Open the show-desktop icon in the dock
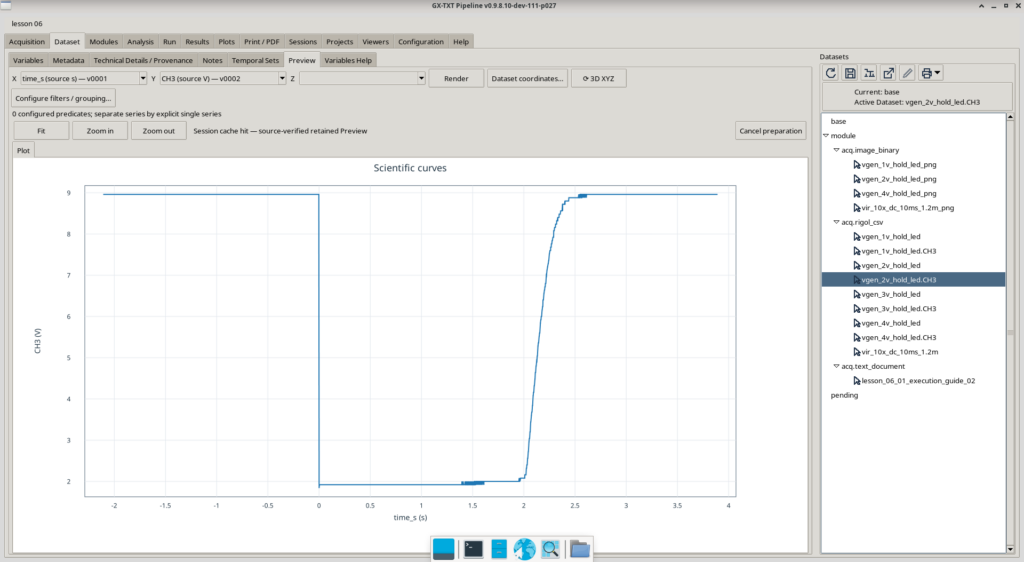Screen dimensions: 1024x562 (443, 549)
